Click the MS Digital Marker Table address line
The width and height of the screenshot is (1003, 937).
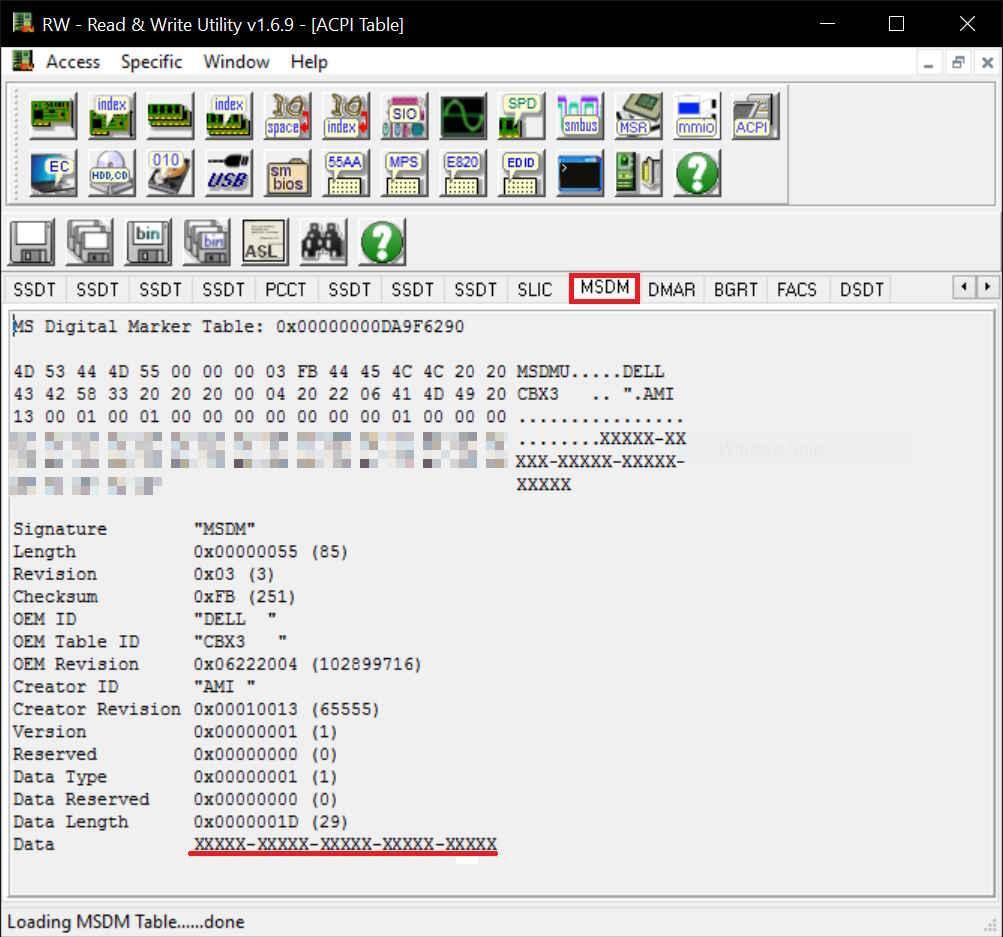click(x=239, y=327)
